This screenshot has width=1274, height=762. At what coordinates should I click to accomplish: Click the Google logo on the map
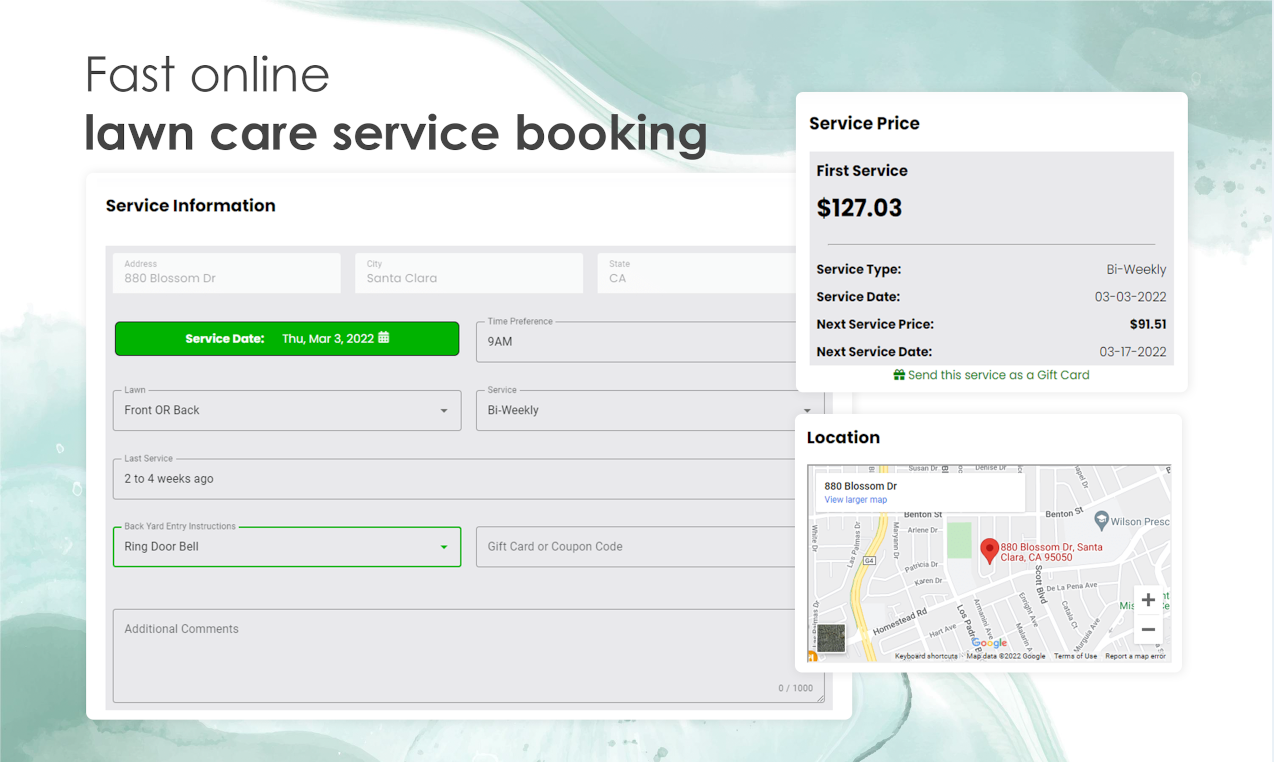click(990, 643)
